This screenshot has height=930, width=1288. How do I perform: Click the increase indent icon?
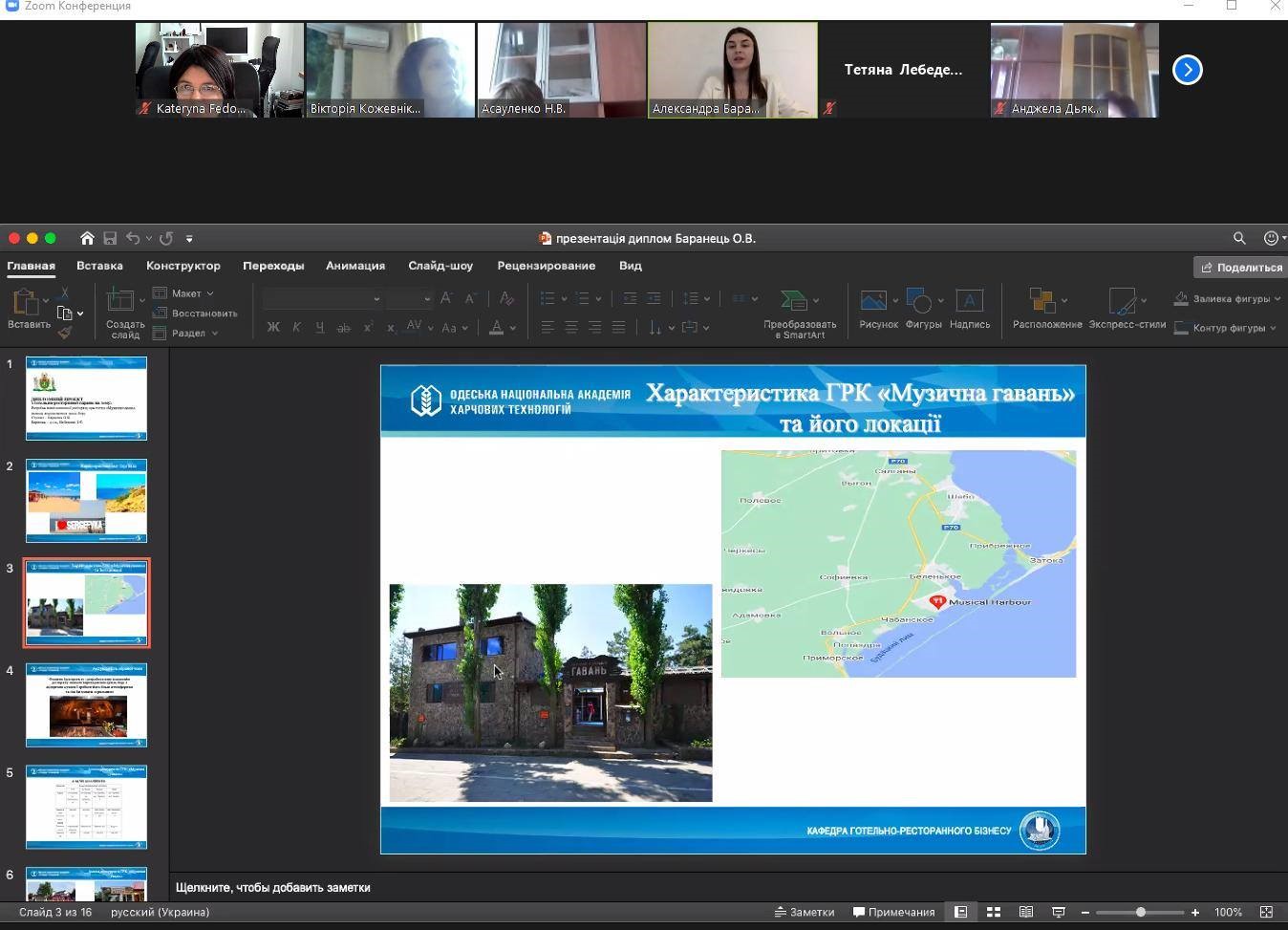click(654, 298)
